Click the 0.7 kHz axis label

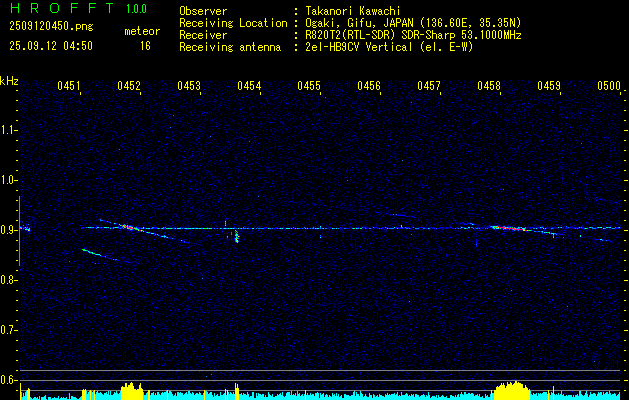(9, 330)
